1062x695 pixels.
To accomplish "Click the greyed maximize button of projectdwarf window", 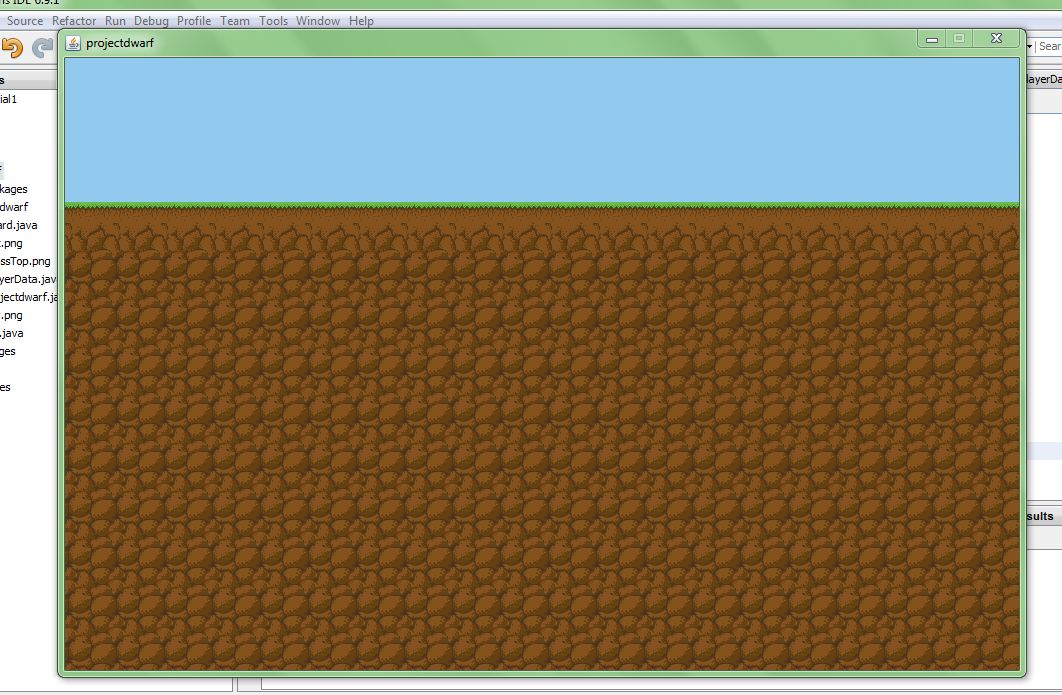I will point(959,39).
